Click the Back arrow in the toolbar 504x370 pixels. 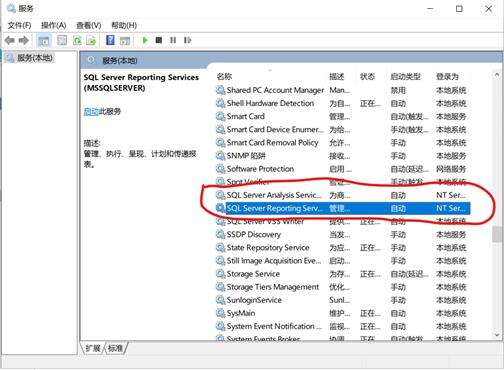coord(10,41)
